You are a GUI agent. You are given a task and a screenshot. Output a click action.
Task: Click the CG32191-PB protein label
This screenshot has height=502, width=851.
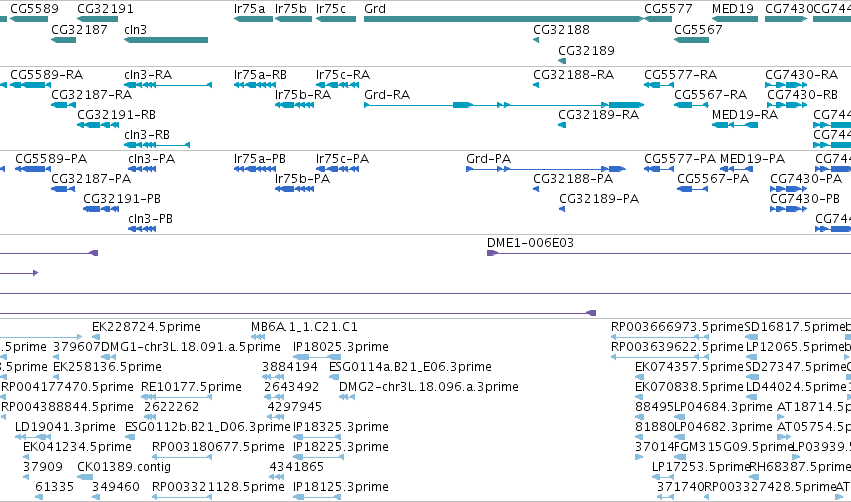[x=122, y=199]
